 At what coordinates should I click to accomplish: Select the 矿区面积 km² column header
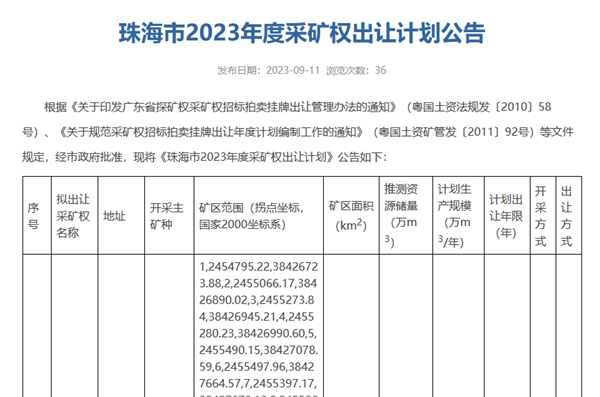[x=351, y=216]
